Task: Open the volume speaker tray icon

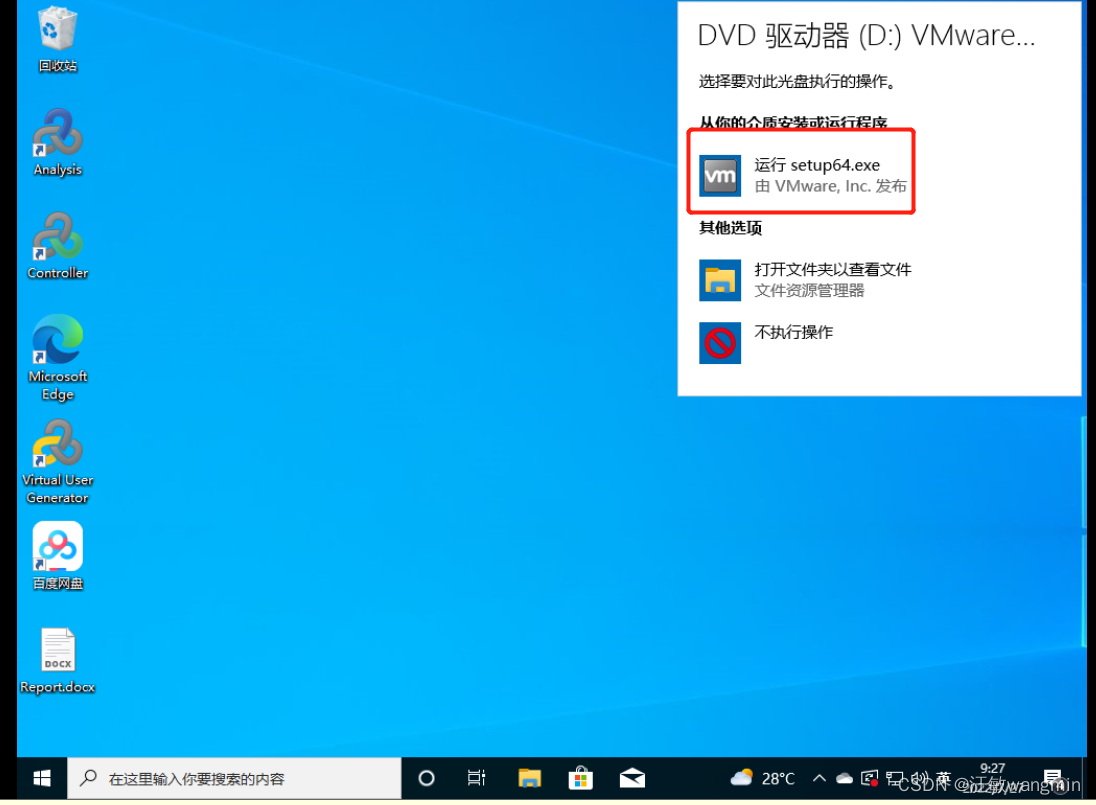Action: tap(920, 778)
